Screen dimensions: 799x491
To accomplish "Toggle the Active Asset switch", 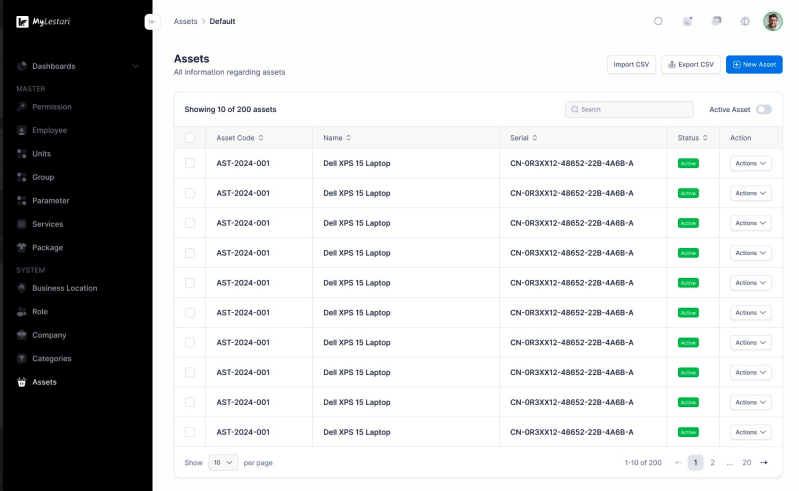I will (x=764, y=110).
